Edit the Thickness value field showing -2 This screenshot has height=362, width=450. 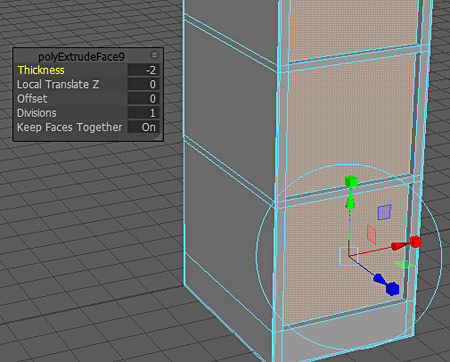coord(143,70)
